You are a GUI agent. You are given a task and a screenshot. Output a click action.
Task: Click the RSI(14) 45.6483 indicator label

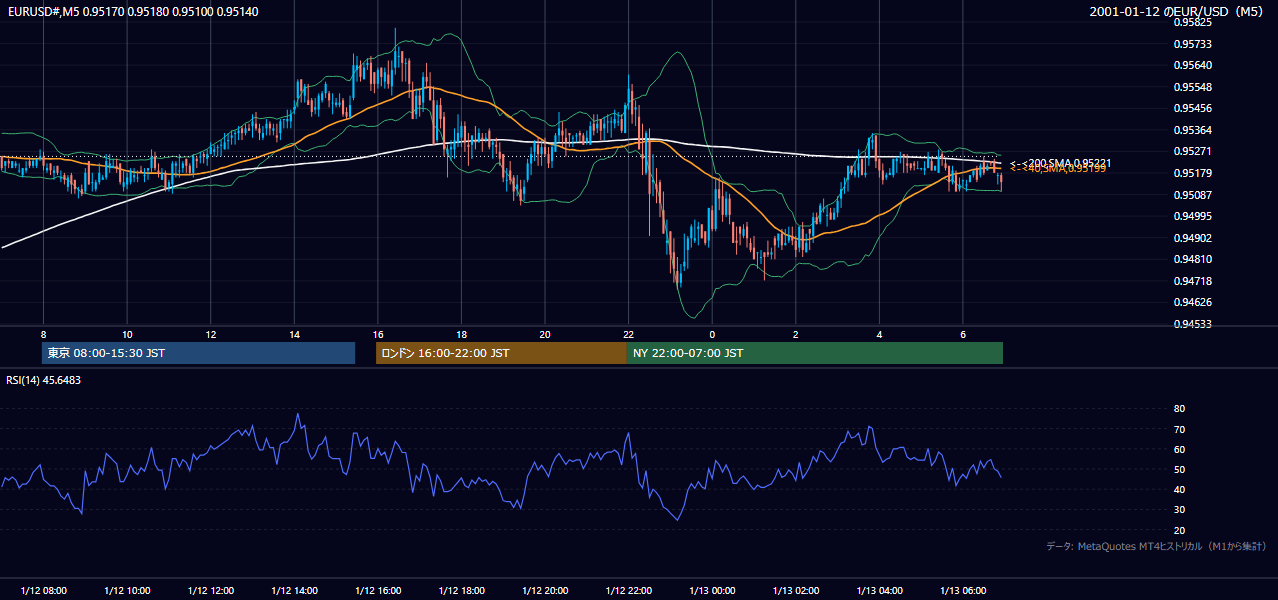point(44,380)
